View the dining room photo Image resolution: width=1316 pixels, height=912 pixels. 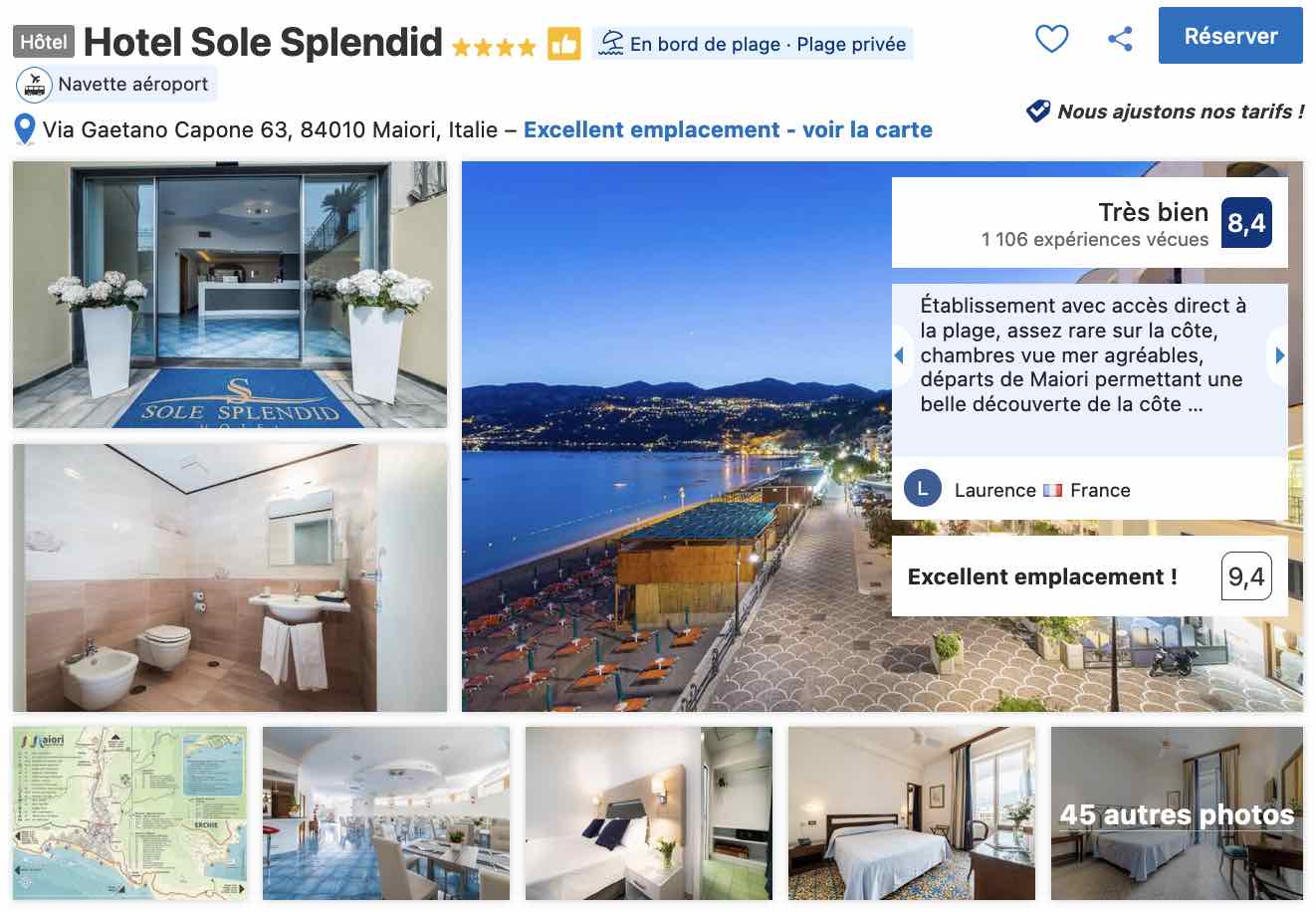[386, 813]
